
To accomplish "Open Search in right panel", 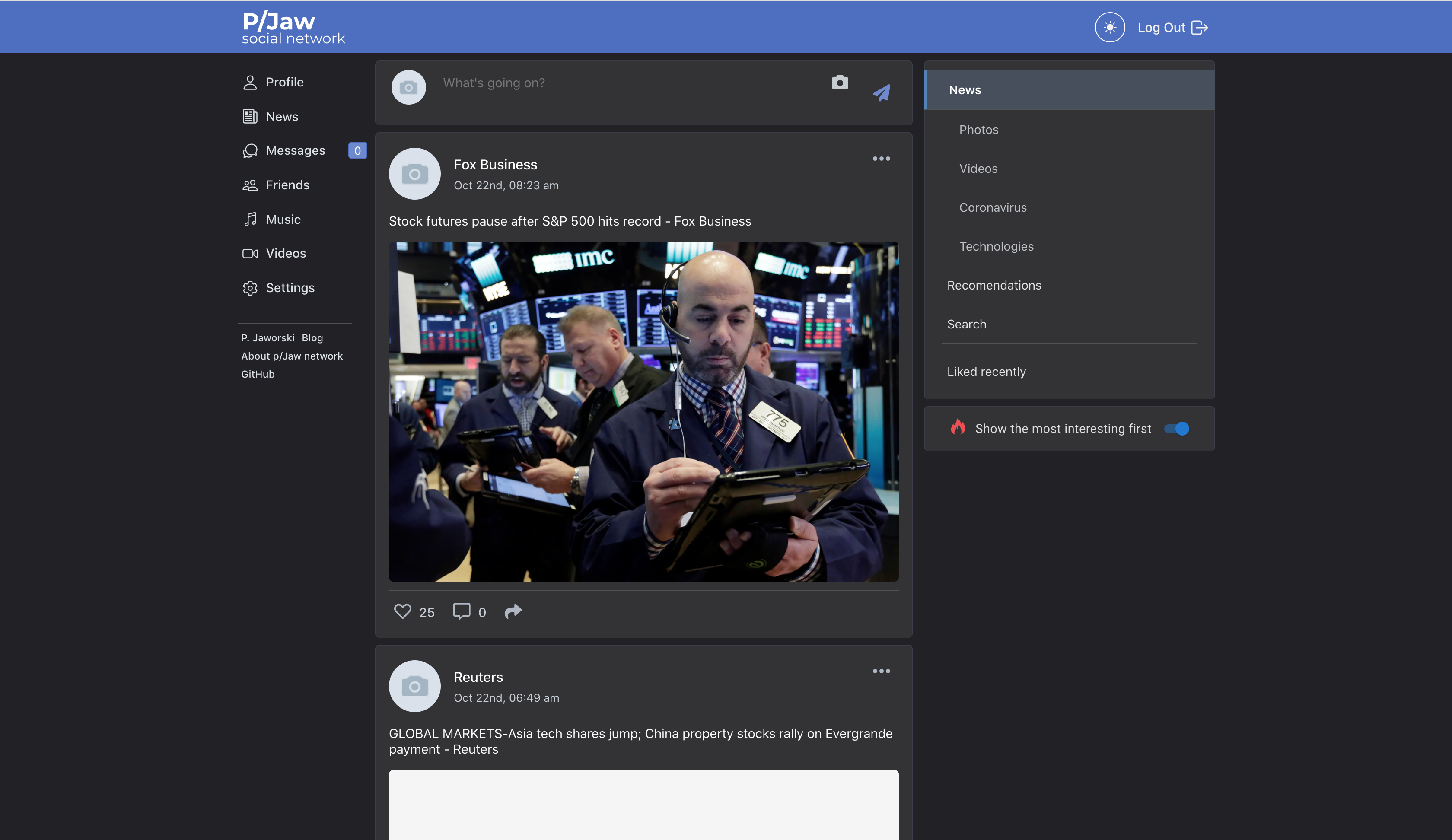I will [x=966, y=324].
